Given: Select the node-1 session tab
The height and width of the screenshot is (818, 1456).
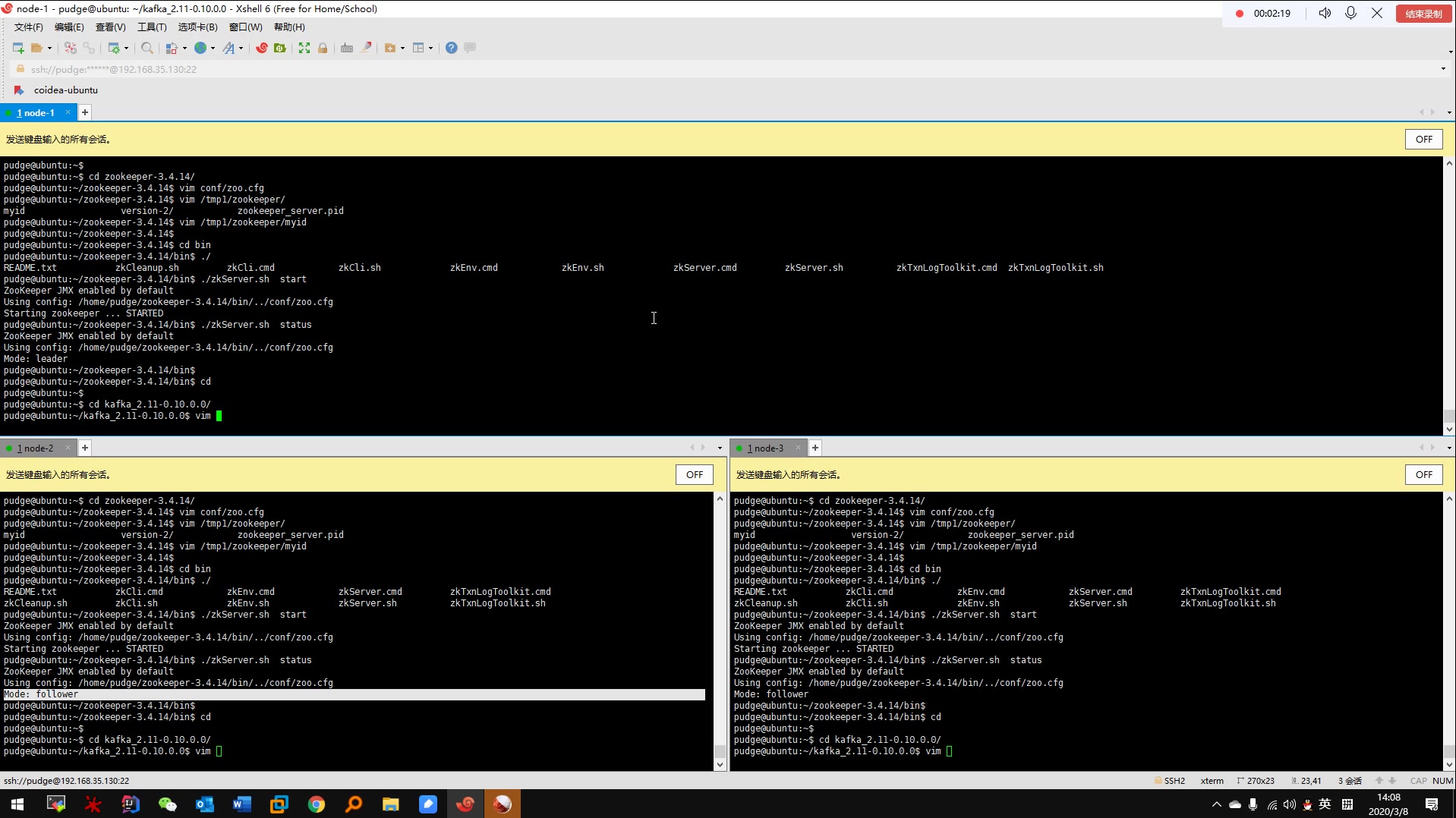Looking at the screenshot, I should 36,112.
